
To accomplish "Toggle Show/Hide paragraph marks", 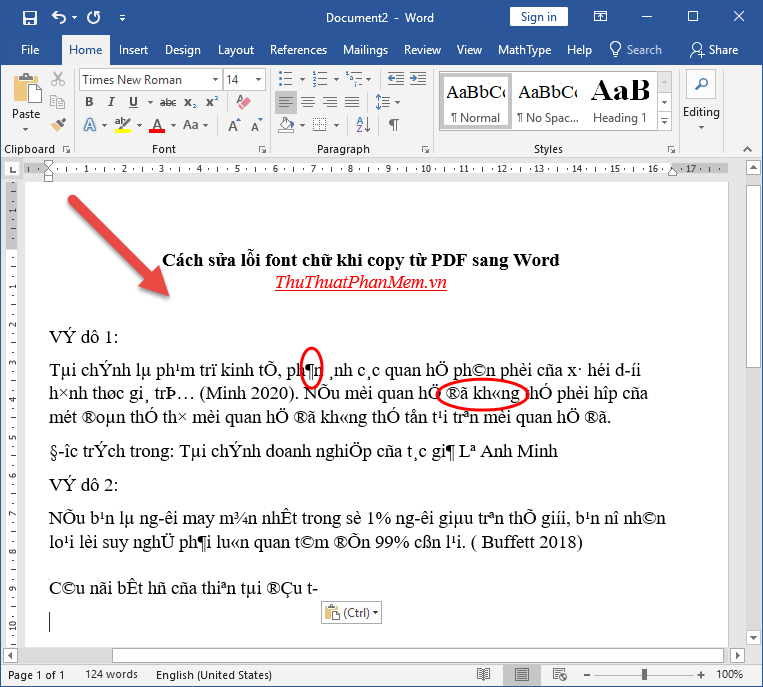I will 394,125.
